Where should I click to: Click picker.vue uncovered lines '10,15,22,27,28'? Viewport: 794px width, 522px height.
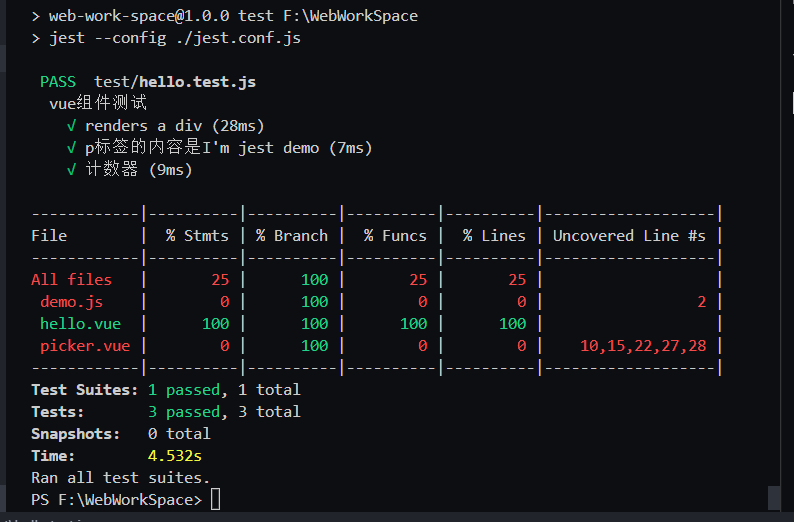643,346
